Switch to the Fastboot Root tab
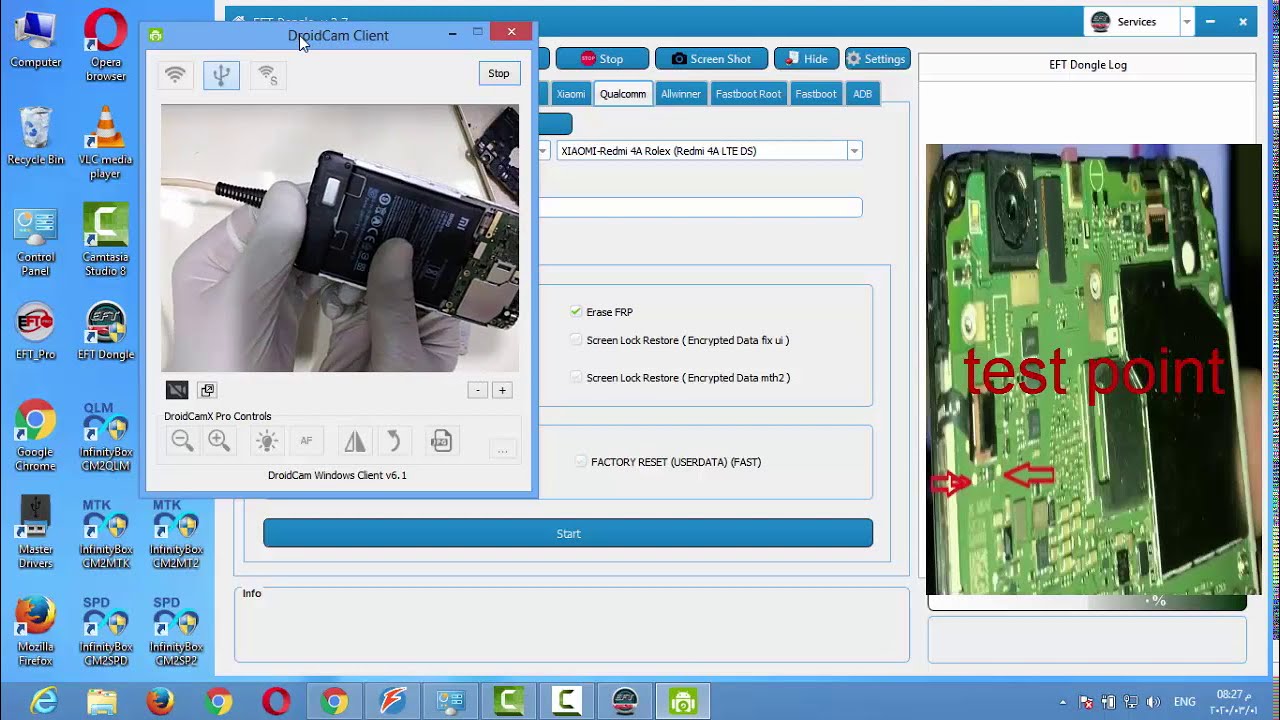 pyautogui.click(x=748, y=94)
